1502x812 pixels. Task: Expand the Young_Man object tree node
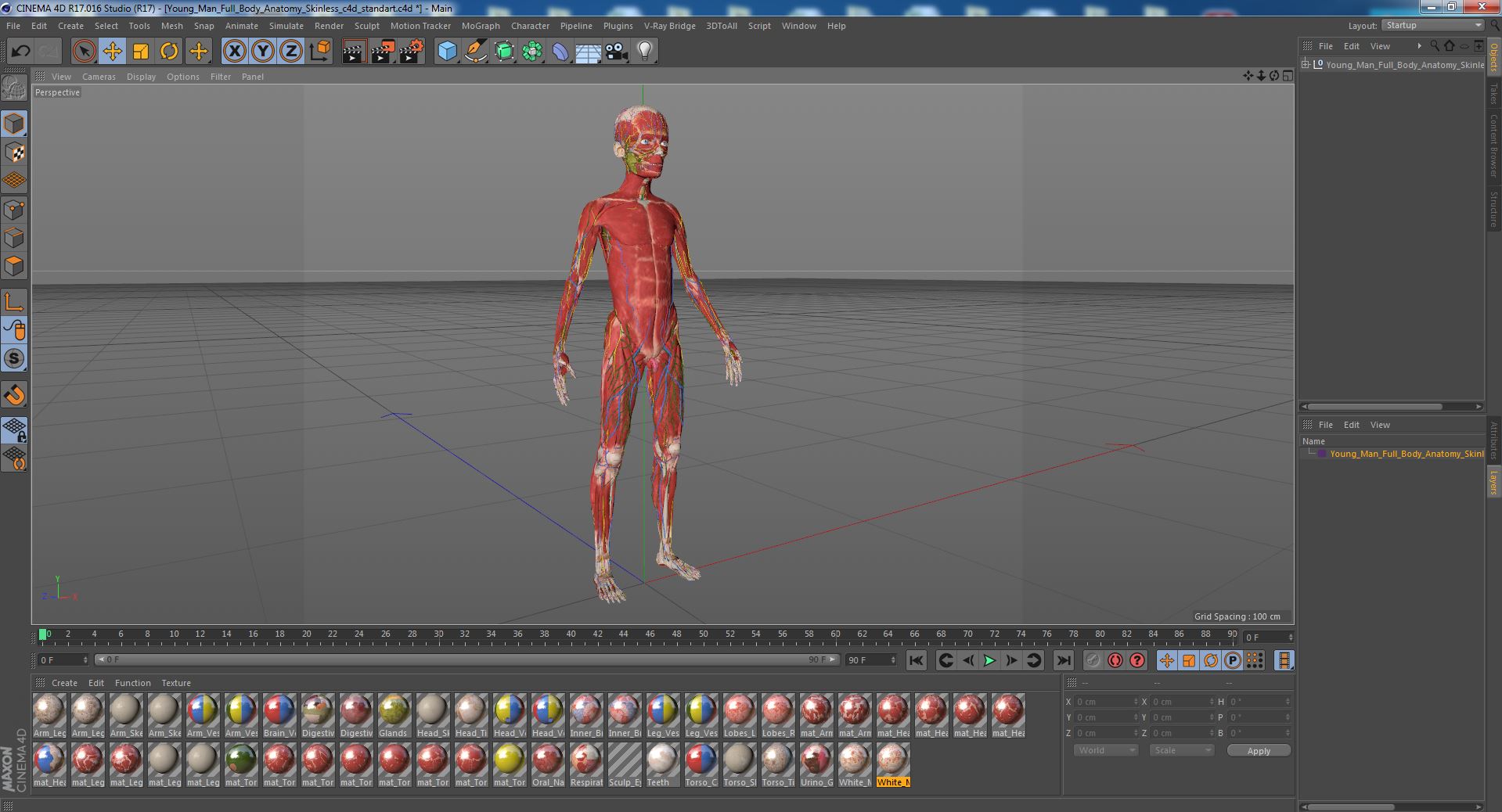1306,65
